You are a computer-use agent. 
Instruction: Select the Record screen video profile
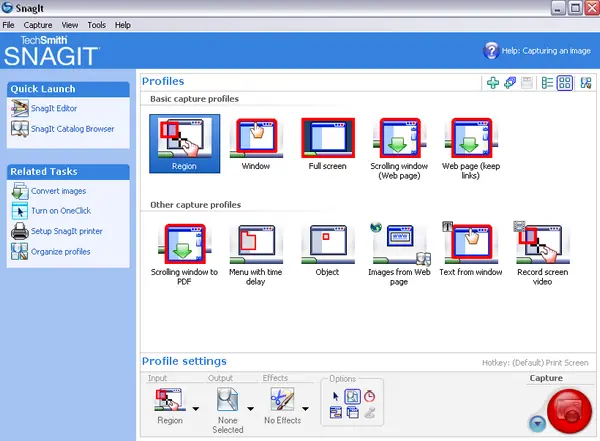tap(542, 254)
